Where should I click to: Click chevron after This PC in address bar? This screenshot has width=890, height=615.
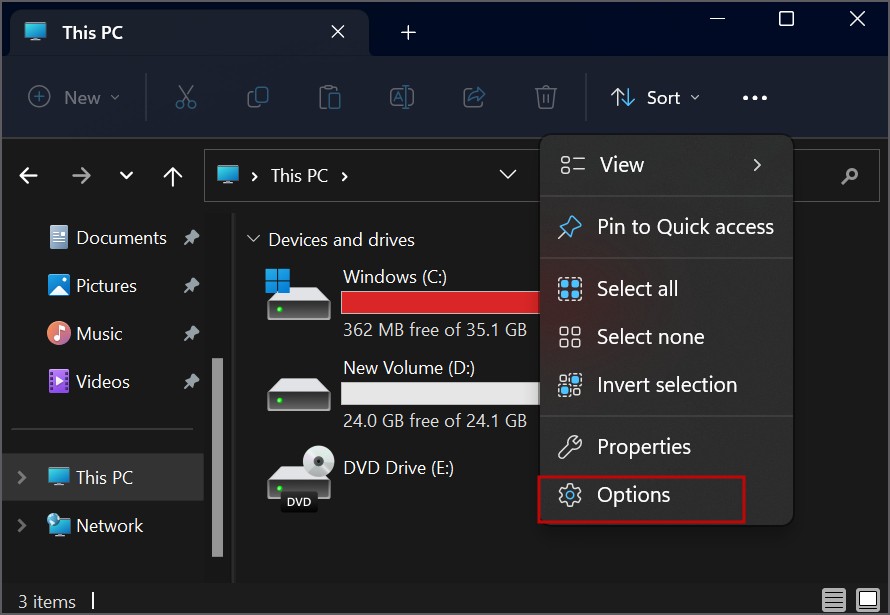[345, 176]
